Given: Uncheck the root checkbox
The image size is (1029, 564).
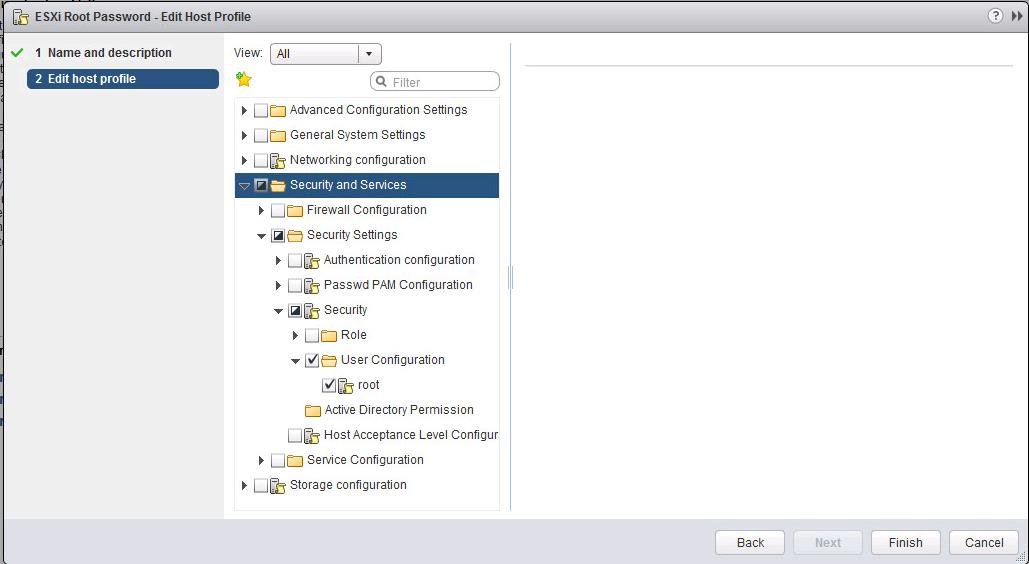Looking at the screenshot, I should tap(329, 385).
